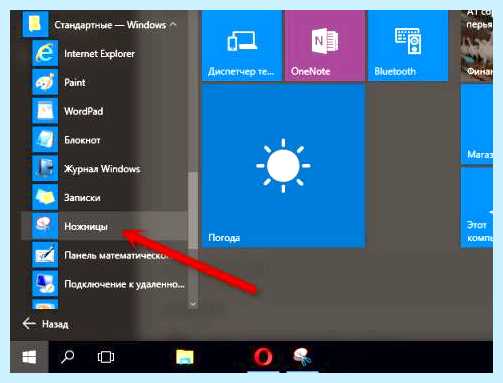Click the Windows Start button
503x383 pixels.
tap(29, 357)
